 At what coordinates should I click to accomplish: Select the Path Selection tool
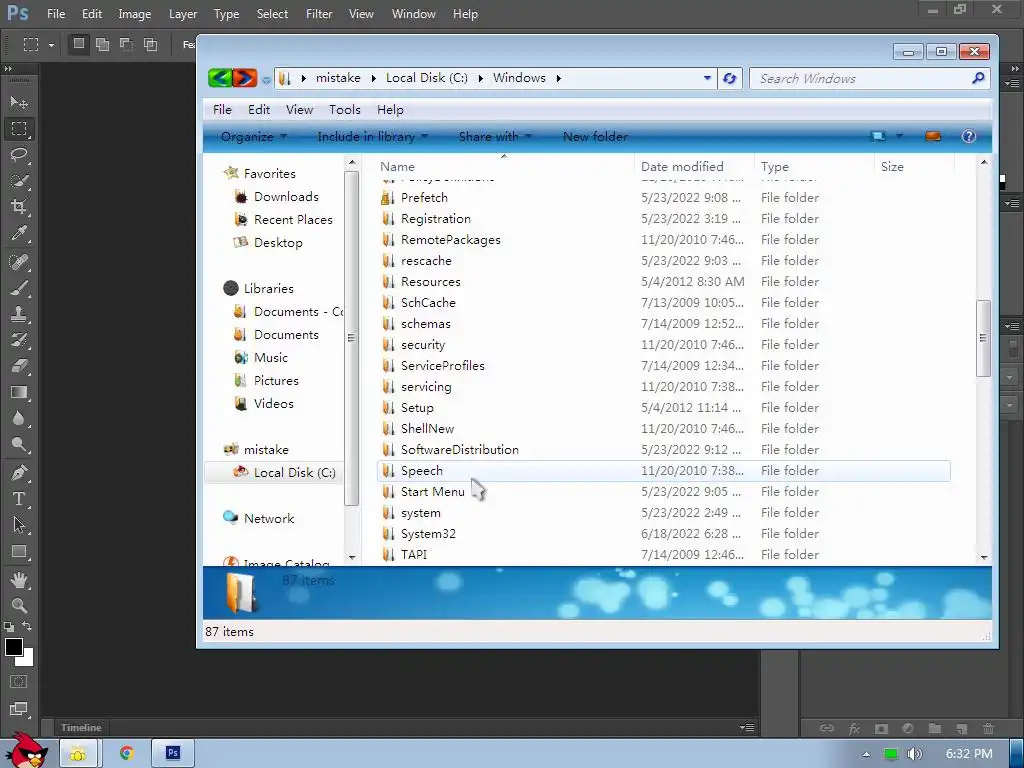[19, 525]
